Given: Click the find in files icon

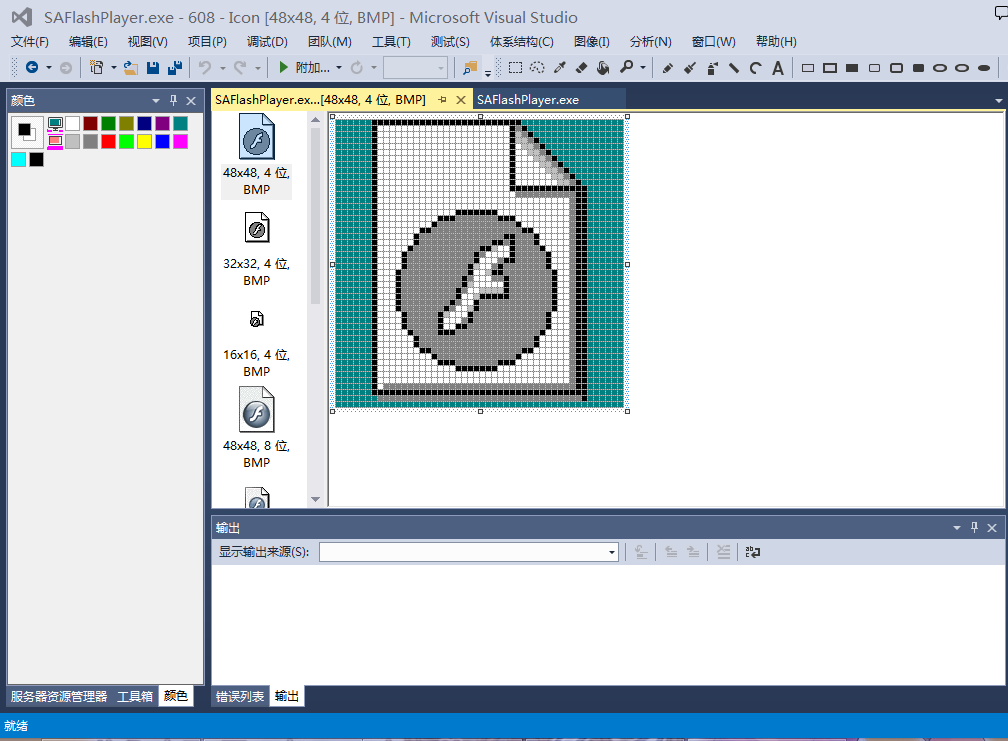Looking at the screenshot, I should point(470,67).
